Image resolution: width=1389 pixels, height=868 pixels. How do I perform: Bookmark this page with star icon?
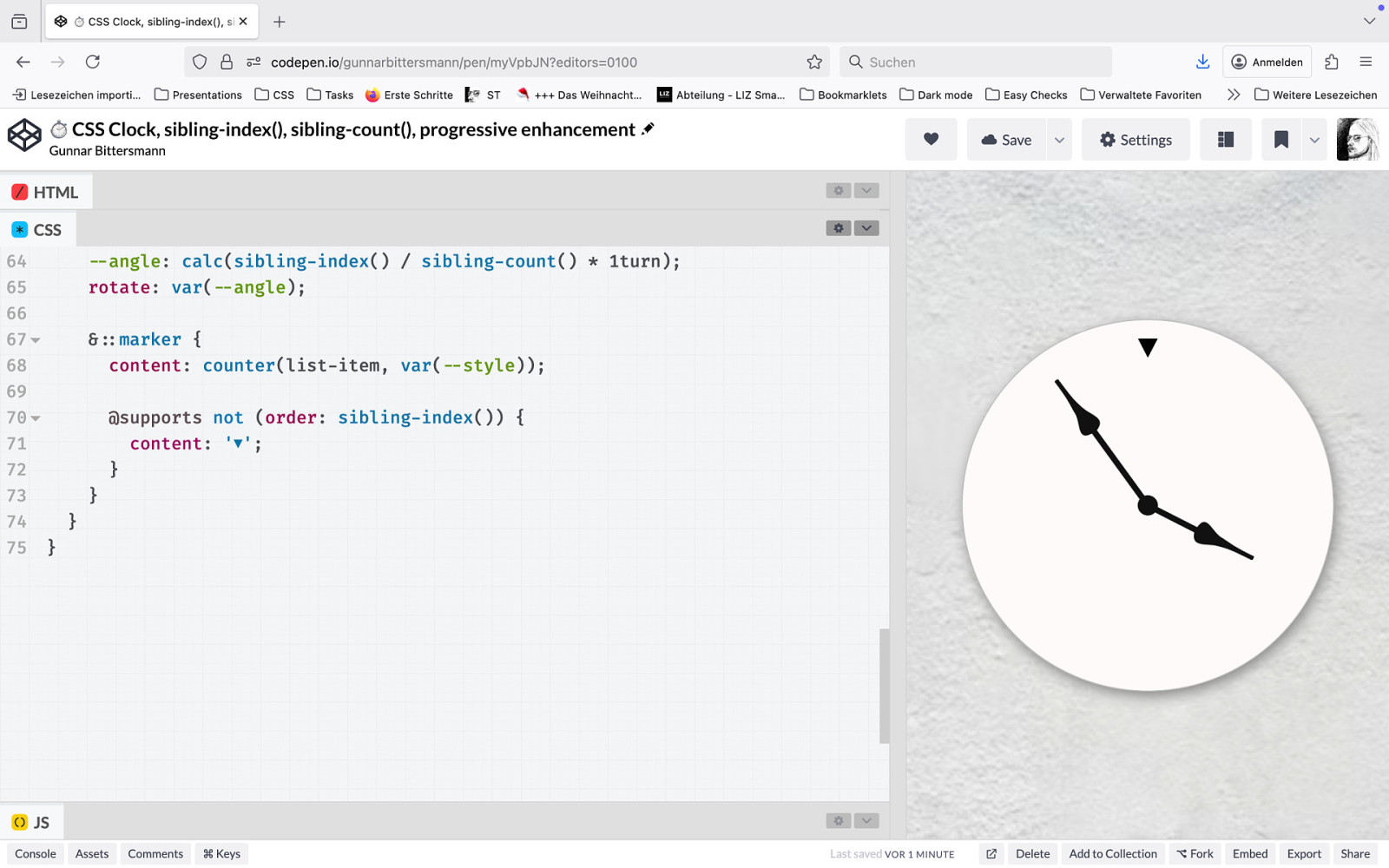click(x=814, y=62)
